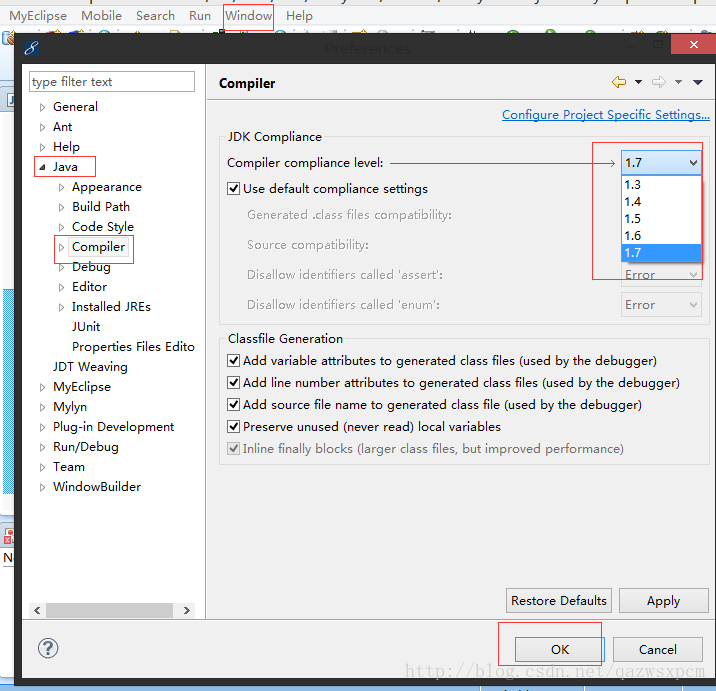The image size is (716, 691).
Task: Choose compliance level 1.6
Action: click(661, 236)
